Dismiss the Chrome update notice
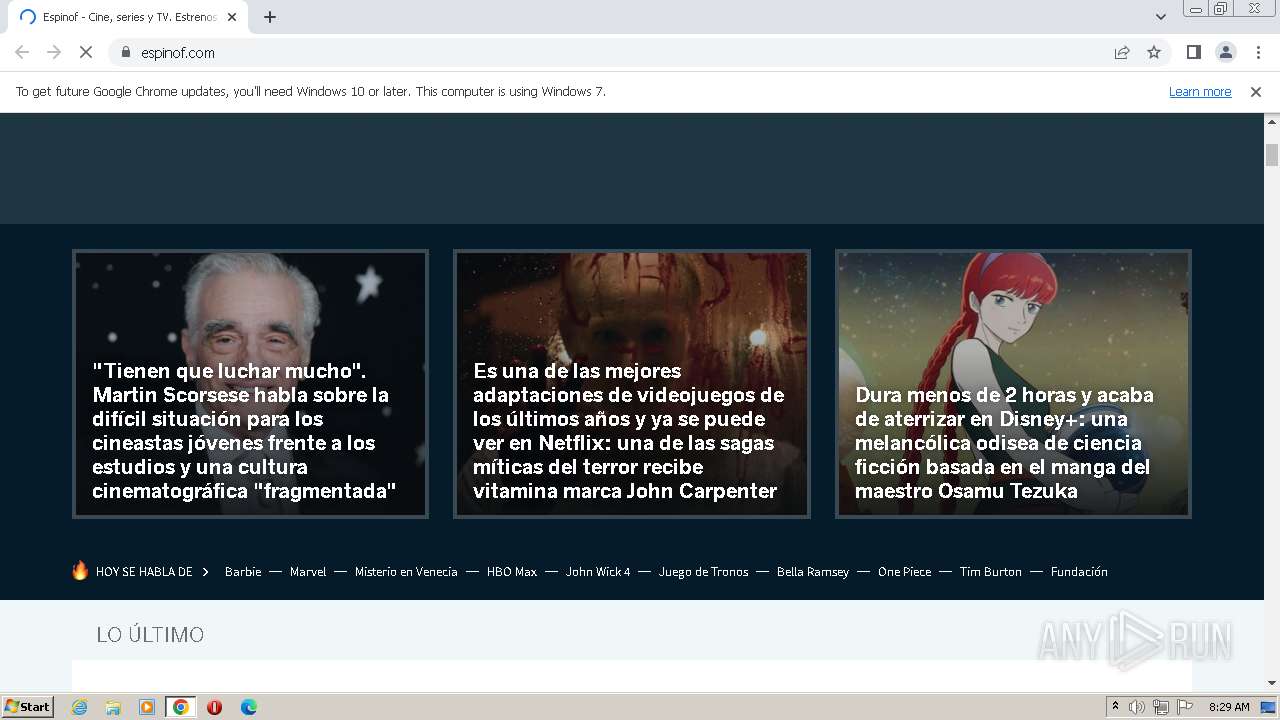 [x=1256, y=91]
